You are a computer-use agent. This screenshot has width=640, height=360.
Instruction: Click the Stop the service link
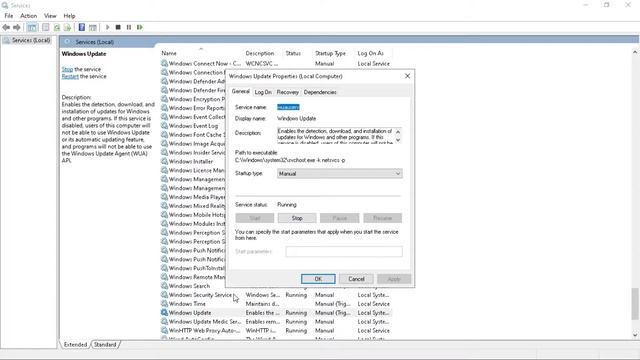(x=67, y=69)
